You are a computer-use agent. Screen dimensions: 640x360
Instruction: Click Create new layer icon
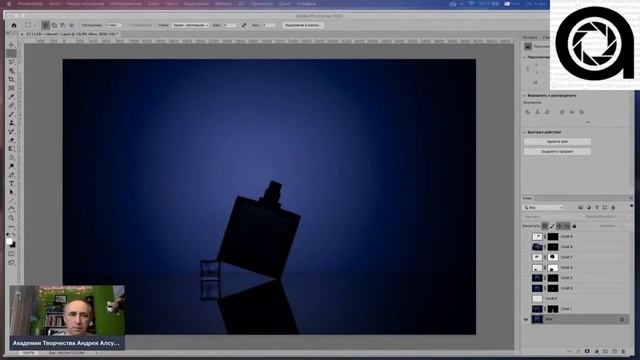[x=614, y=351]
